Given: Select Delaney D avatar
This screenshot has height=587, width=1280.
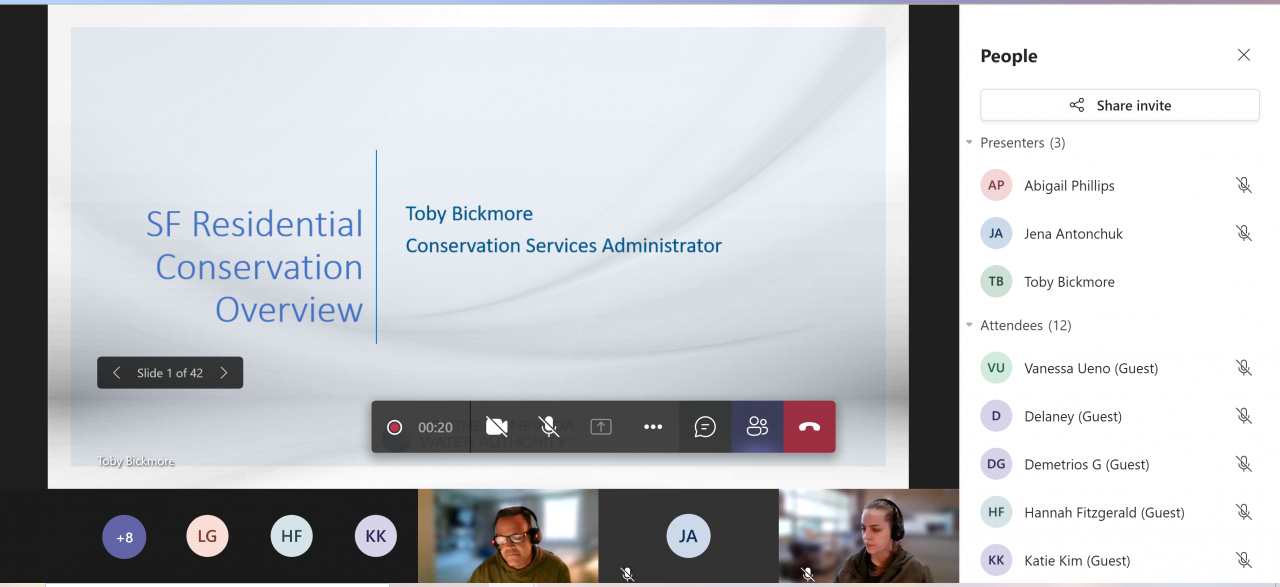Looking at the screenshot, I should click(996, 416).
